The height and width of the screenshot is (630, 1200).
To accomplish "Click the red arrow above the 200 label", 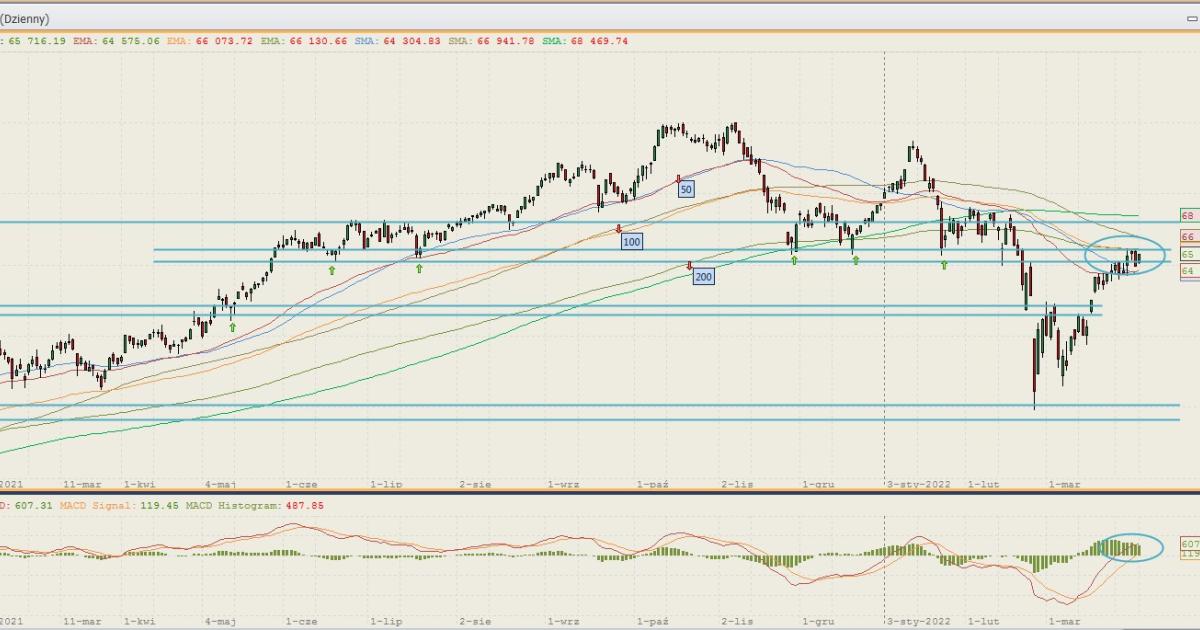I will [690, 265].
